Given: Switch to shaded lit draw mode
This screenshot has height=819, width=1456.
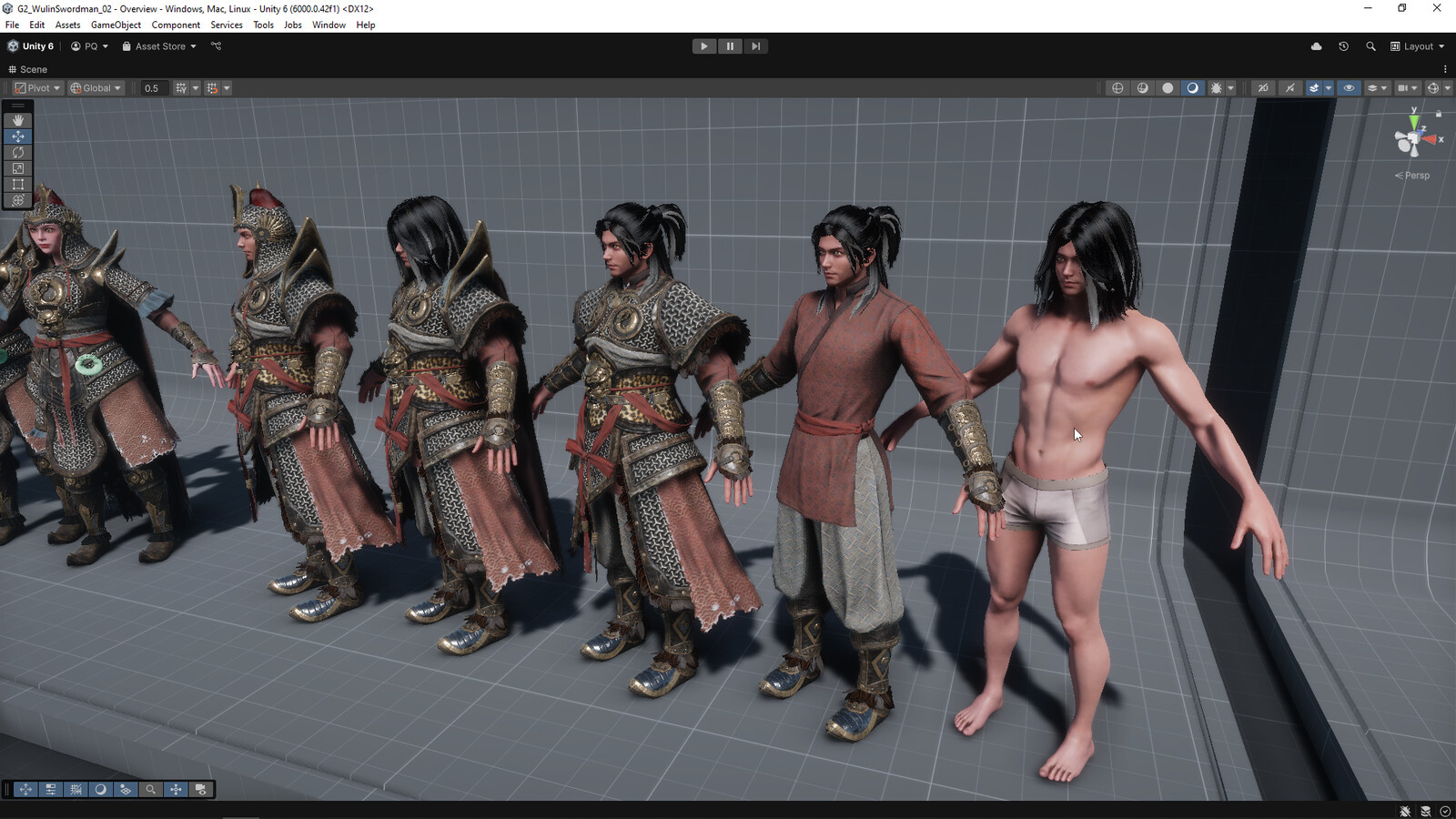Looking at the screenshot, I should click(x=1192, y=88).
